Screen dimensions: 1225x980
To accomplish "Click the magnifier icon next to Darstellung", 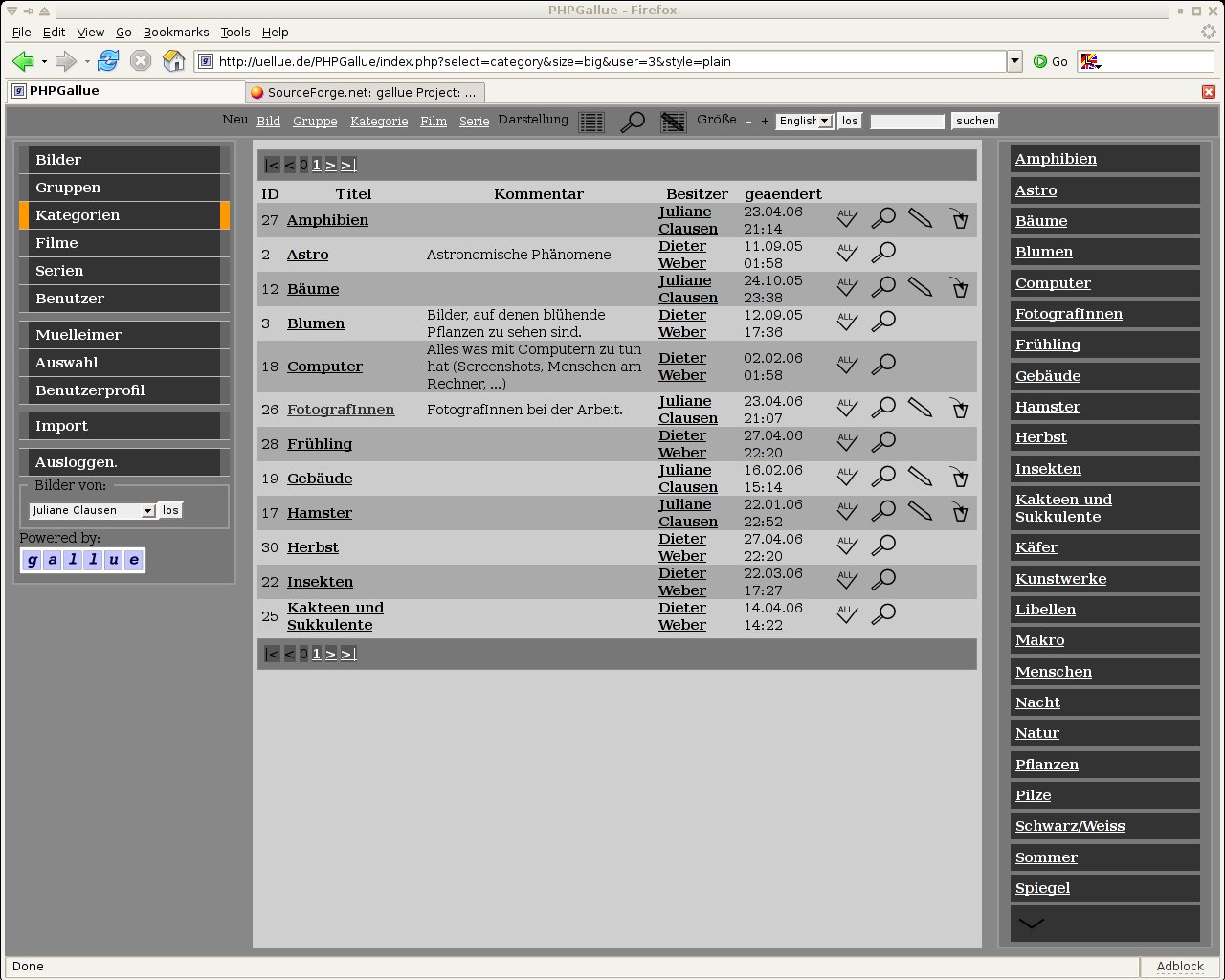I will click(633, 122).
